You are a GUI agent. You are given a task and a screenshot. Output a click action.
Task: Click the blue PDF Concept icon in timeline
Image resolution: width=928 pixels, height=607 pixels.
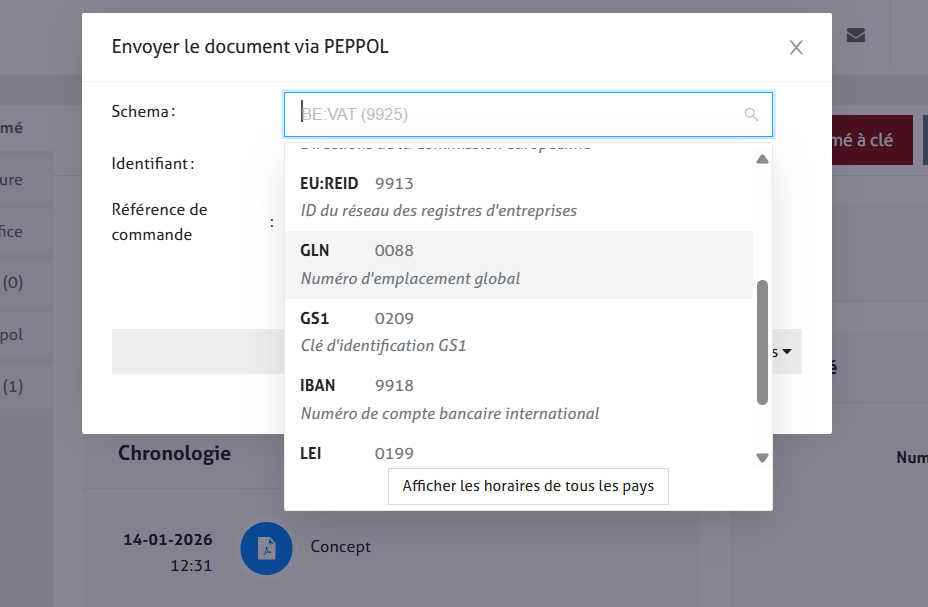click(x=266, y=547)
